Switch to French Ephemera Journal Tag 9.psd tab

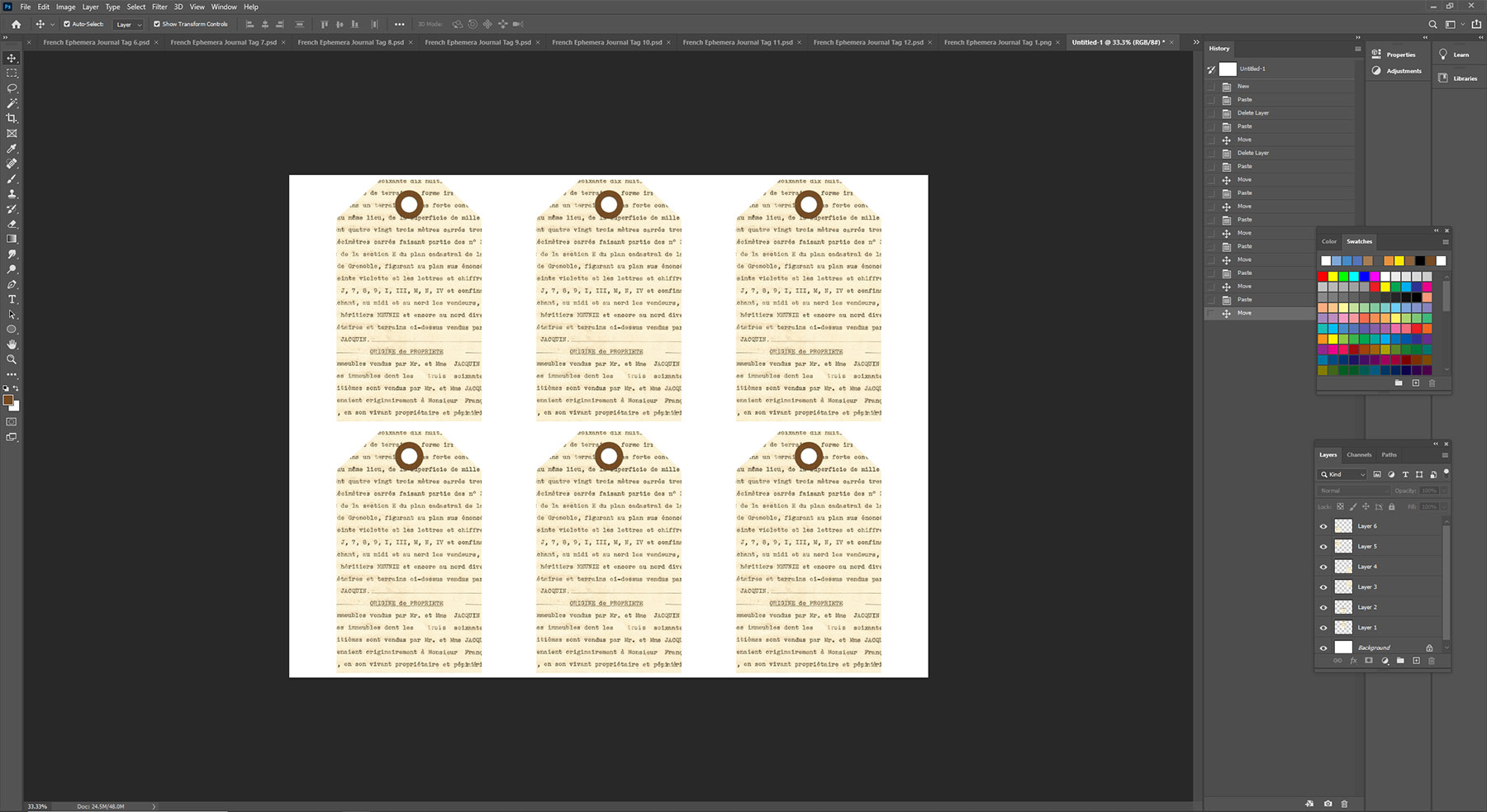pyautogui.click(x=477, y=42)
